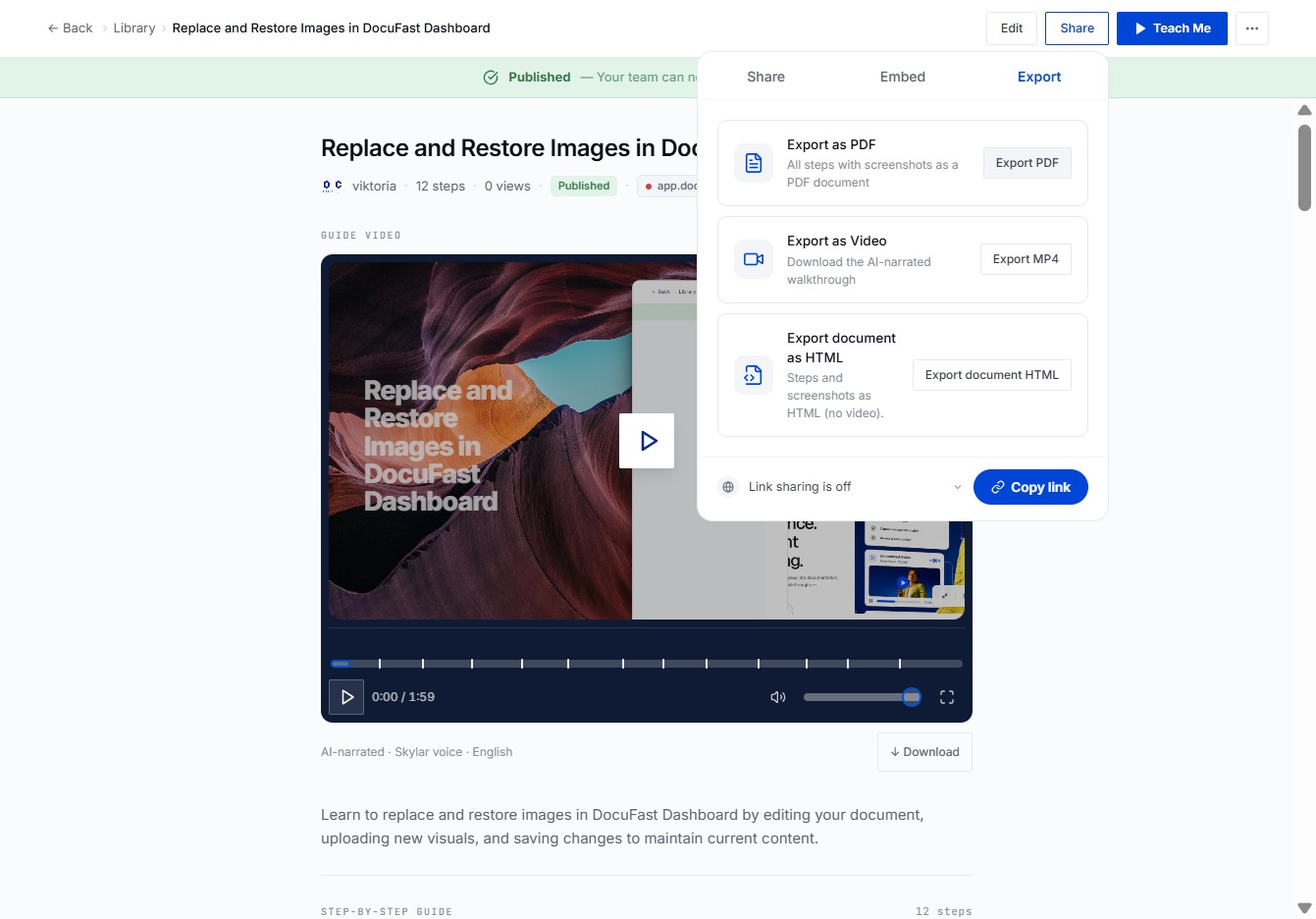The width and height of the screenshot is (1316, 919).
Task: Click the green published checkmark icon
Action: [491, 78]
